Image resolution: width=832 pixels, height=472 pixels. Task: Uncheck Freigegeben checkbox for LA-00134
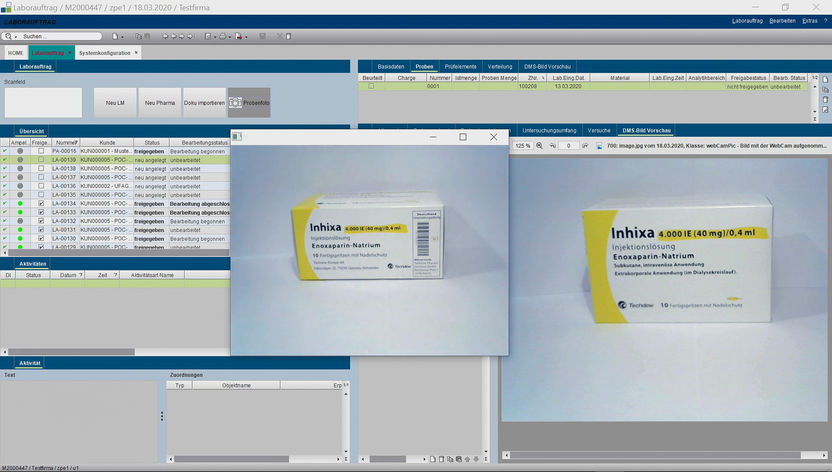(x=41, y=204)
